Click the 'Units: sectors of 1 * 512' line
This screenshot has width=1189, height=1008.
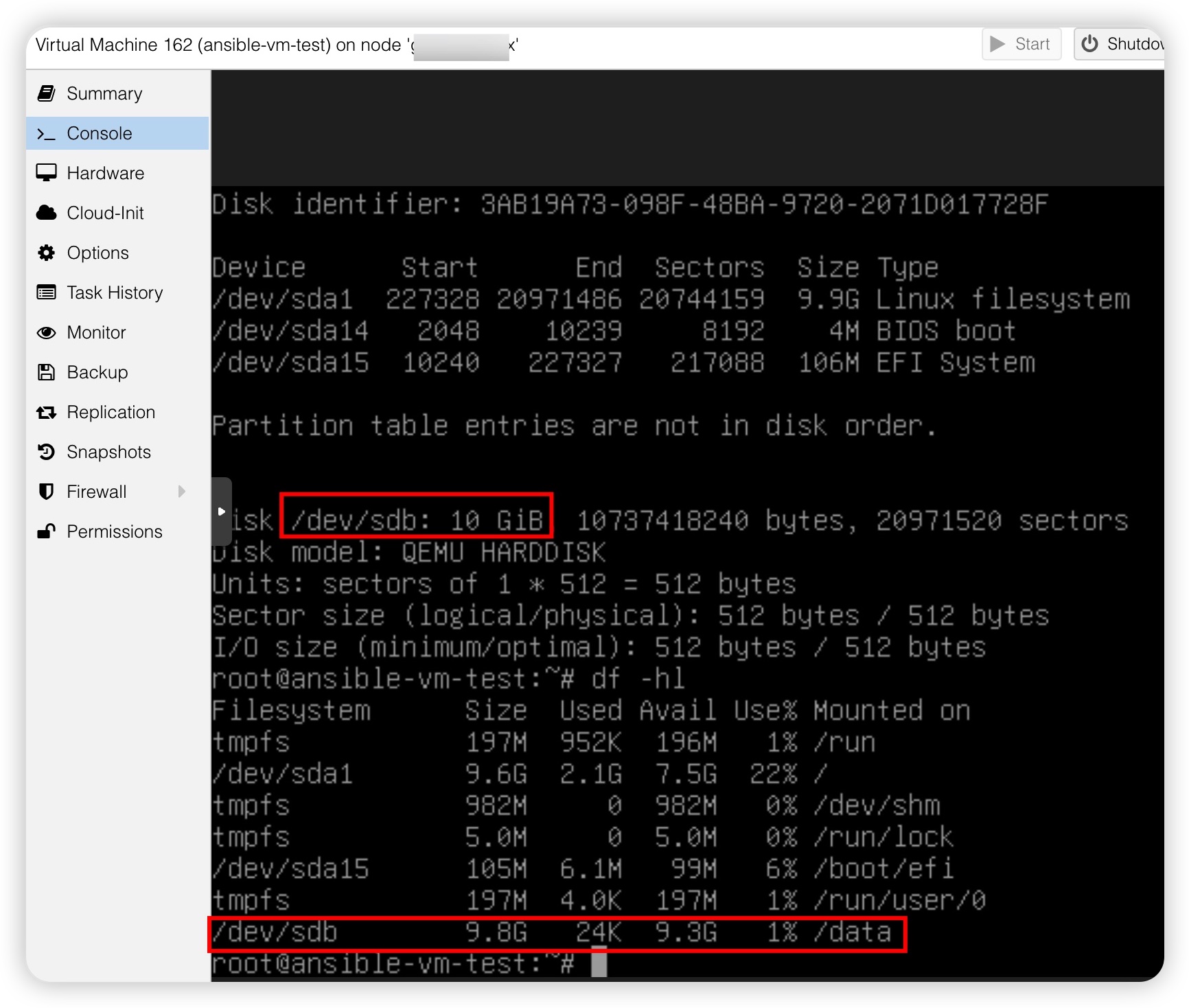click(504, 584)
